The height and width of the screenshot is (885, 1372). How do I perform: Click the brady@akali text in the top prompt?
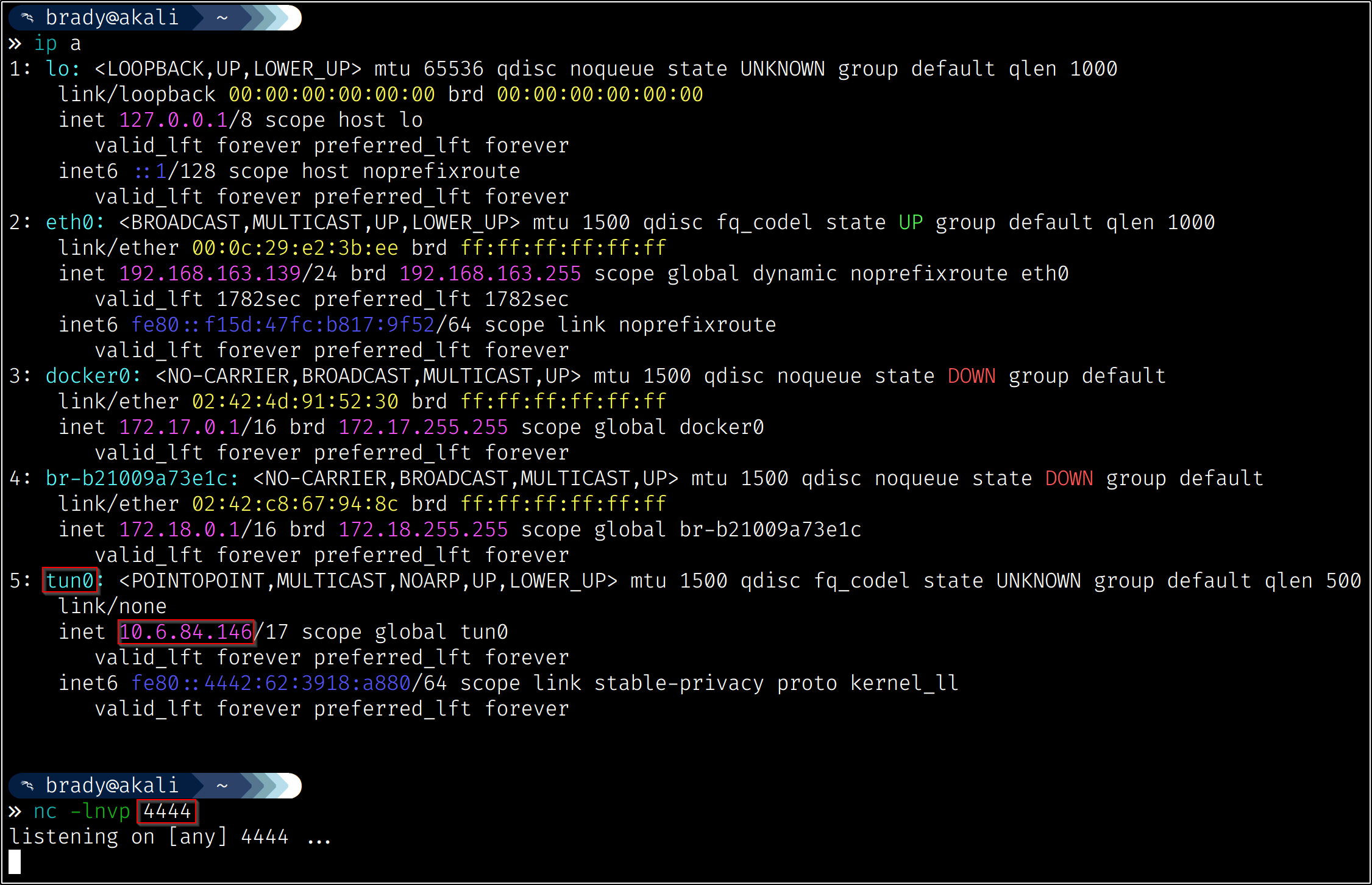[112, 18]
